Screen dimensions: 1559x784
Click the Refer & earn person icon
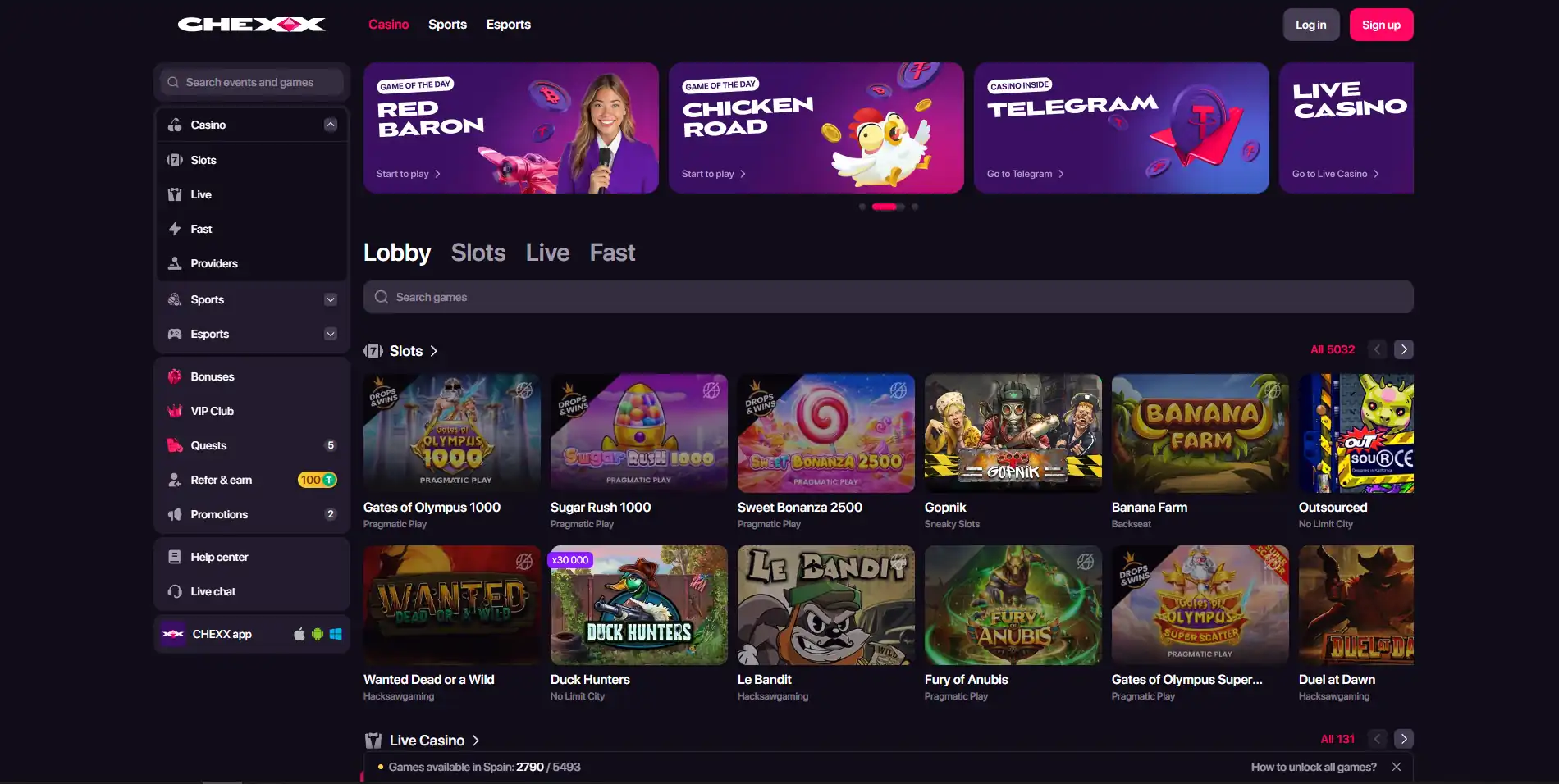[x=175, y=480]
